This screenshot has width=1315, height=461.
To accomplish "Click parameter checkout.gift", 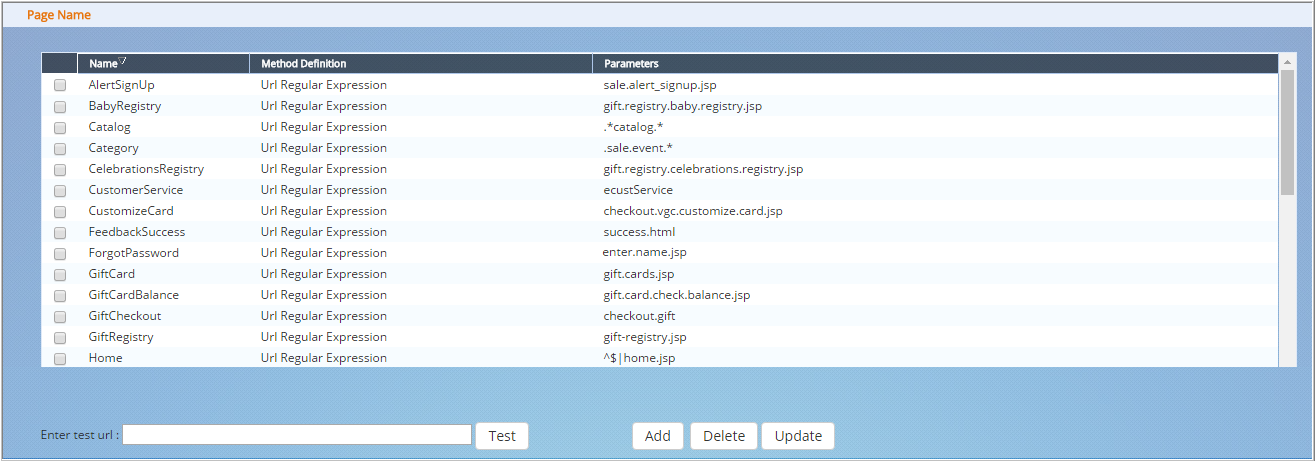I will (x=639, y=316).
